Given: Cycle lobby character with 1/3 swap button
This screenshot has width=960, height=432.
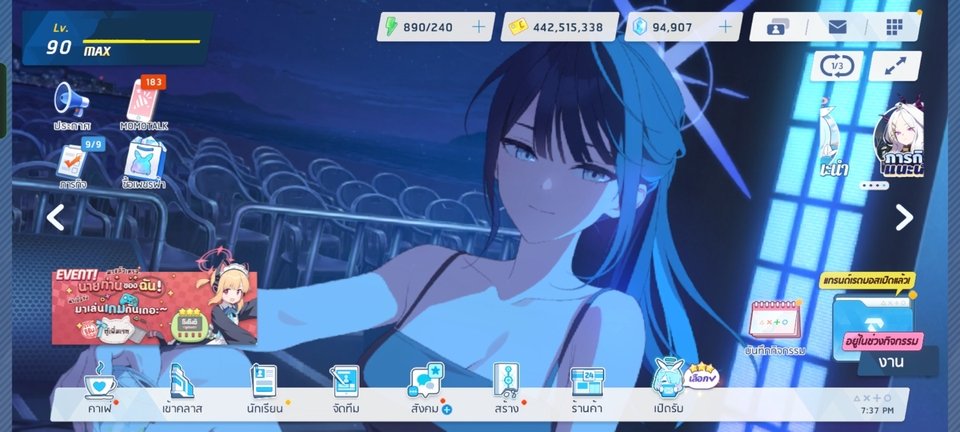Looking at the screenshot, I should pos(837,66).
